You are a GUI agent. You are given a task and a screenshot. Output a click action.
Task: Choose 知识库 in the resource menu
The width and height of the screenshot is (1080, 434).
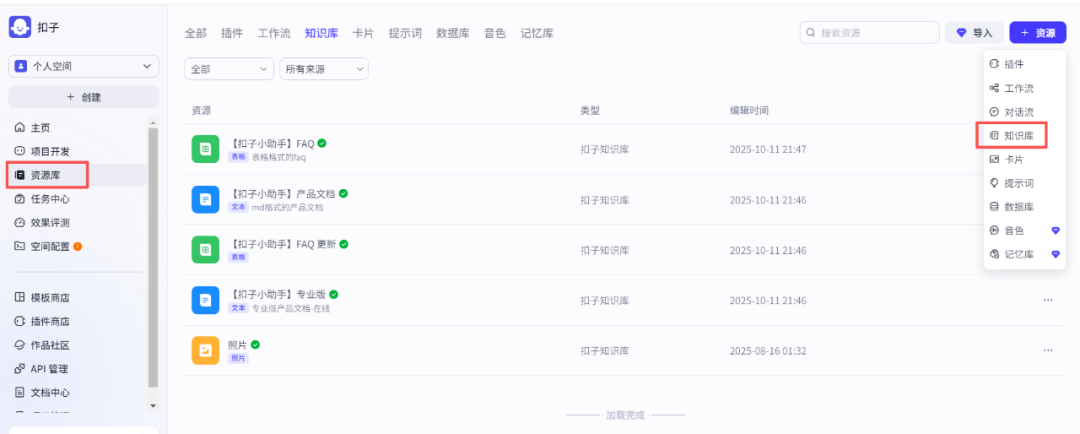[1025, 136]
